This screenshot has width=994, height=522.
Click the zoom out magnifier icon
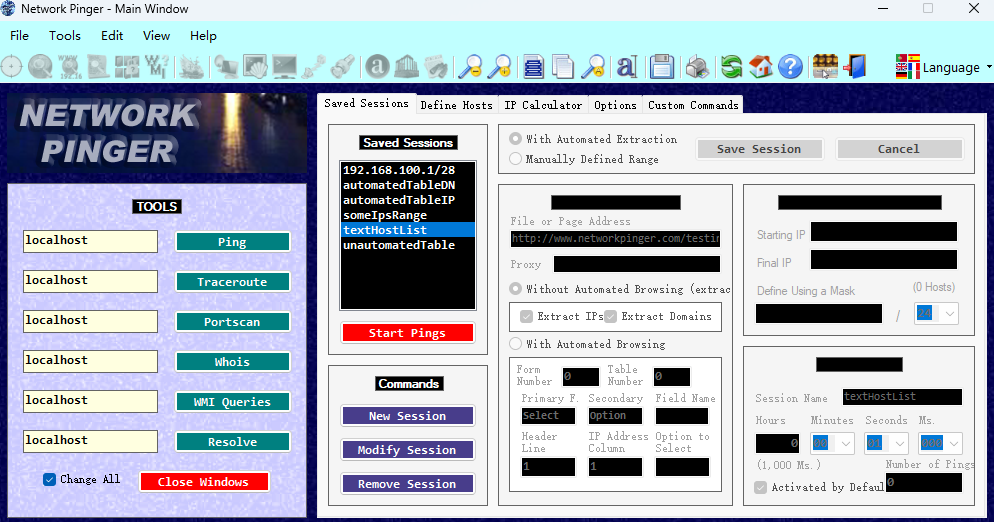tap(470, 67)
